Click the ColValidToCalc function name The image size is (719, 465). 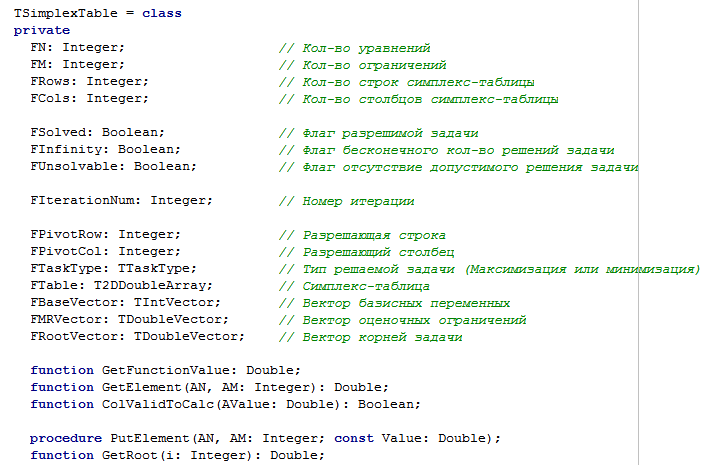click(158, 404)
